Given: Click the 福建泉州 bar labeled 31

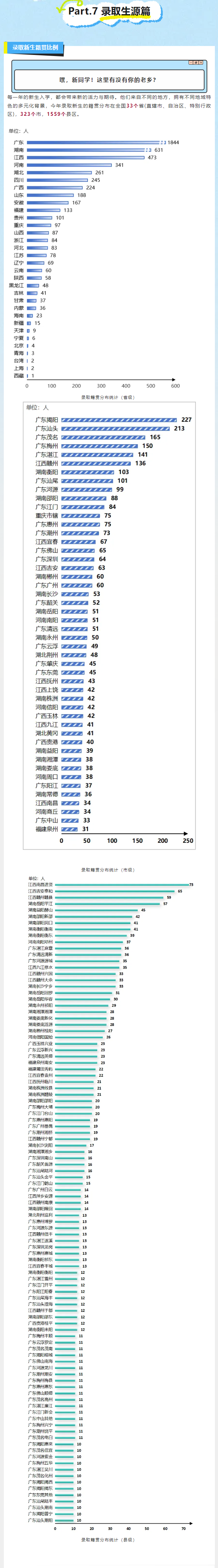Looking at the screenshot, I should 70,829.
